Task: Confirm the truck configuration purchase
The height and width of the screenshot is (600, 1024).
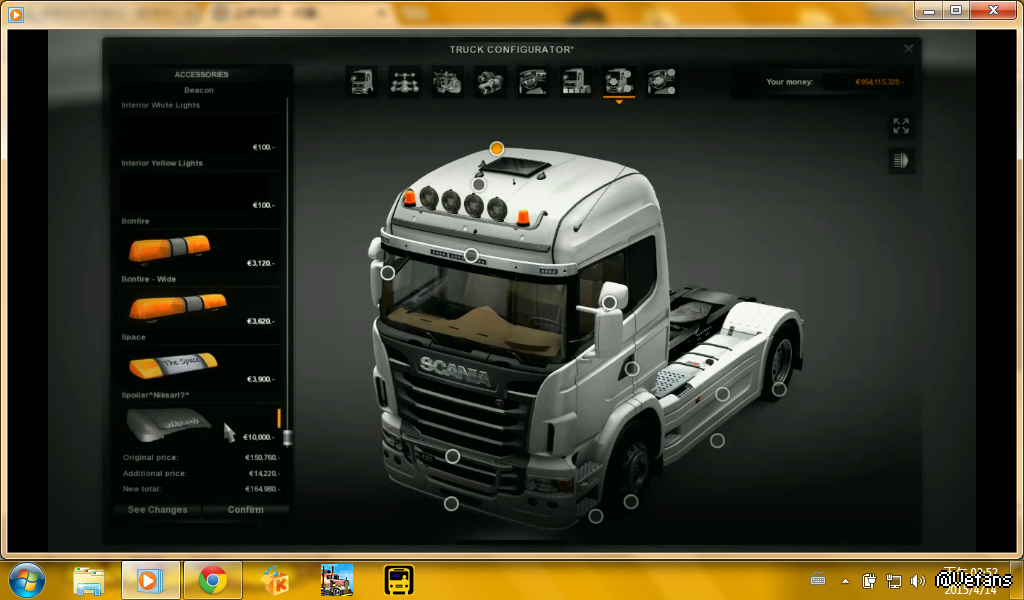Action: [246, 510]
